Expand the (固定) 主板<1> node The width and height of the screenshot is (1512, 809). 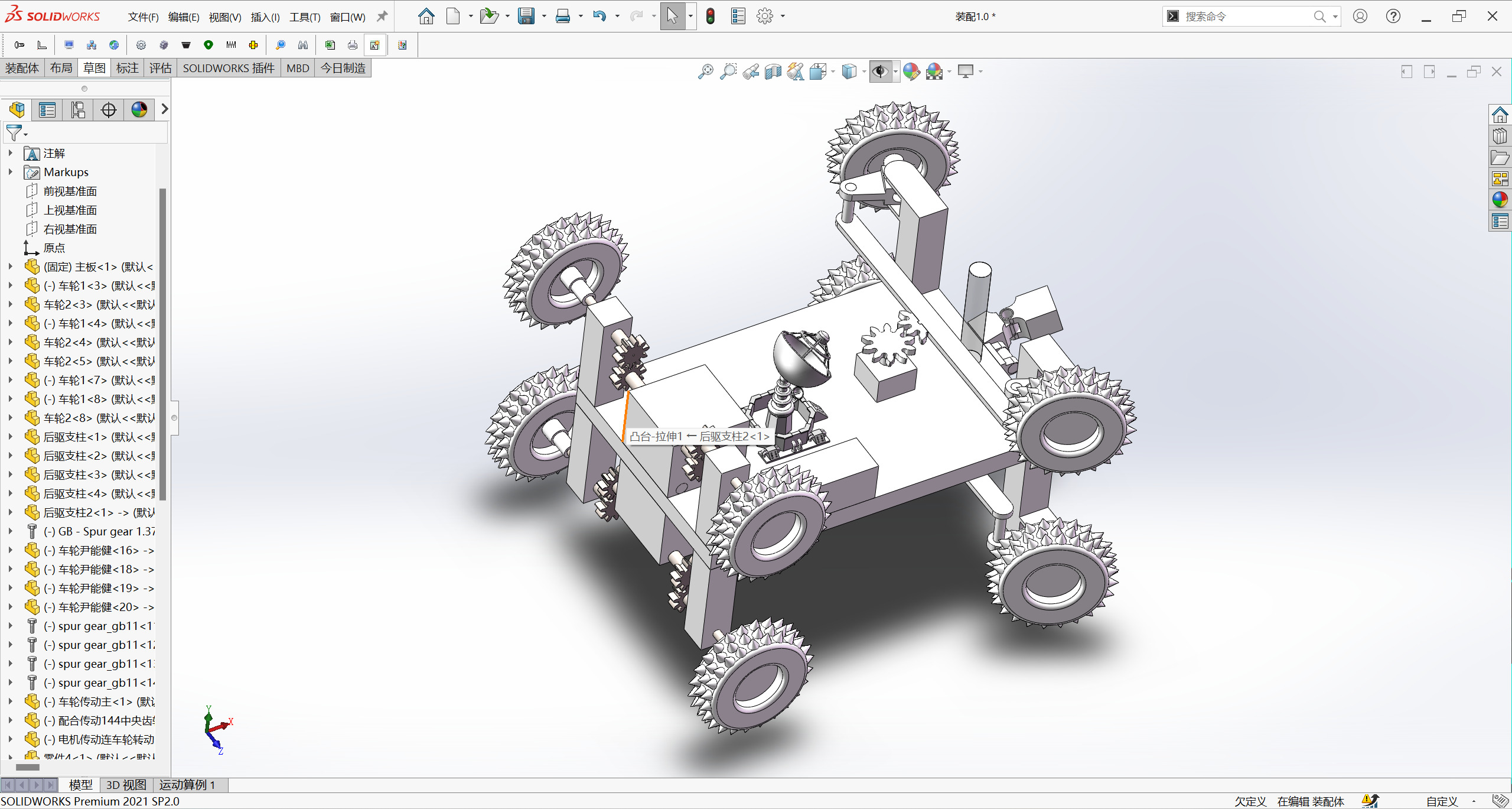10,267
